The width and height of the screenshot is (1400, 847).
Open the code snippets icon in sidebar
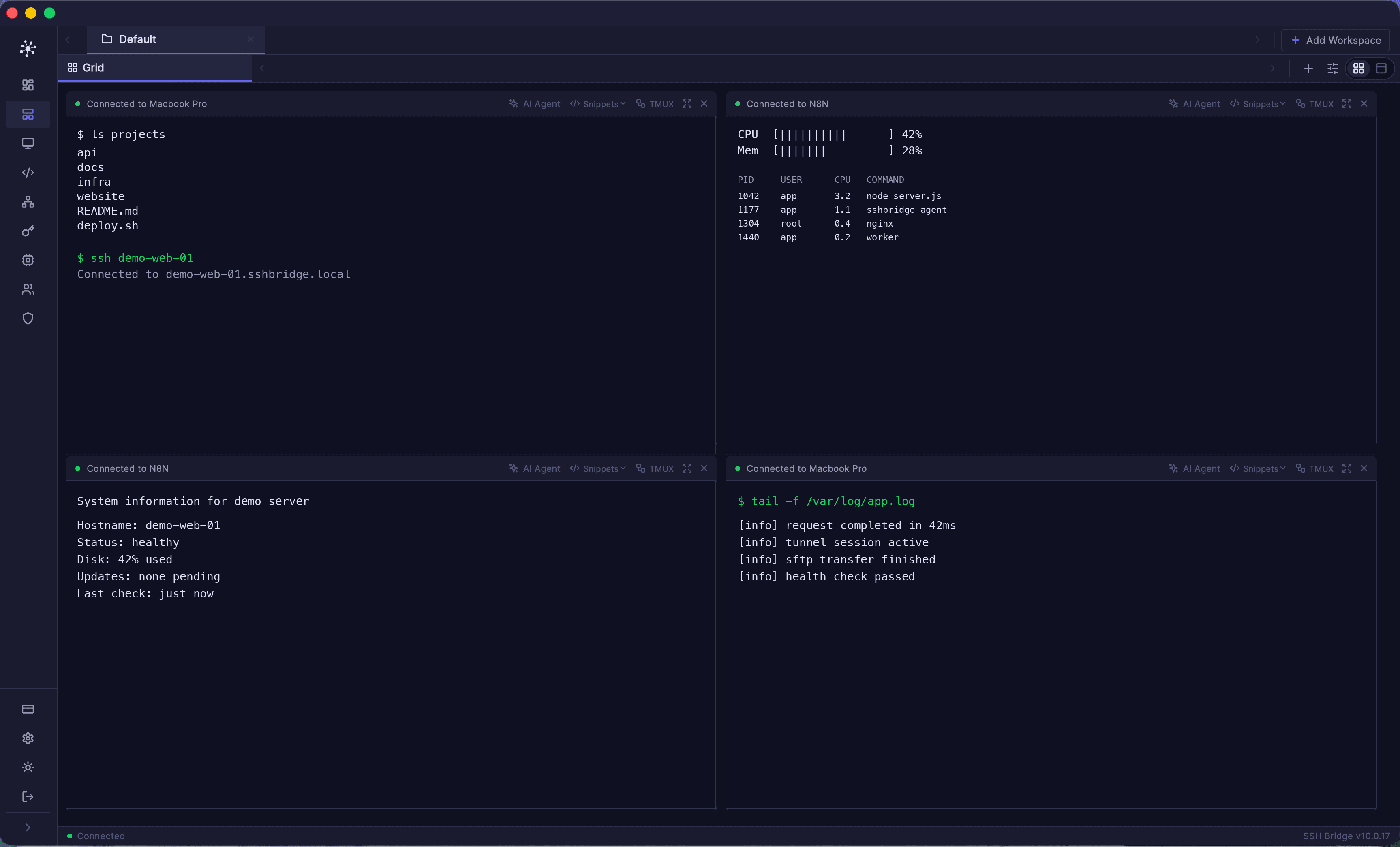(28, 172)
